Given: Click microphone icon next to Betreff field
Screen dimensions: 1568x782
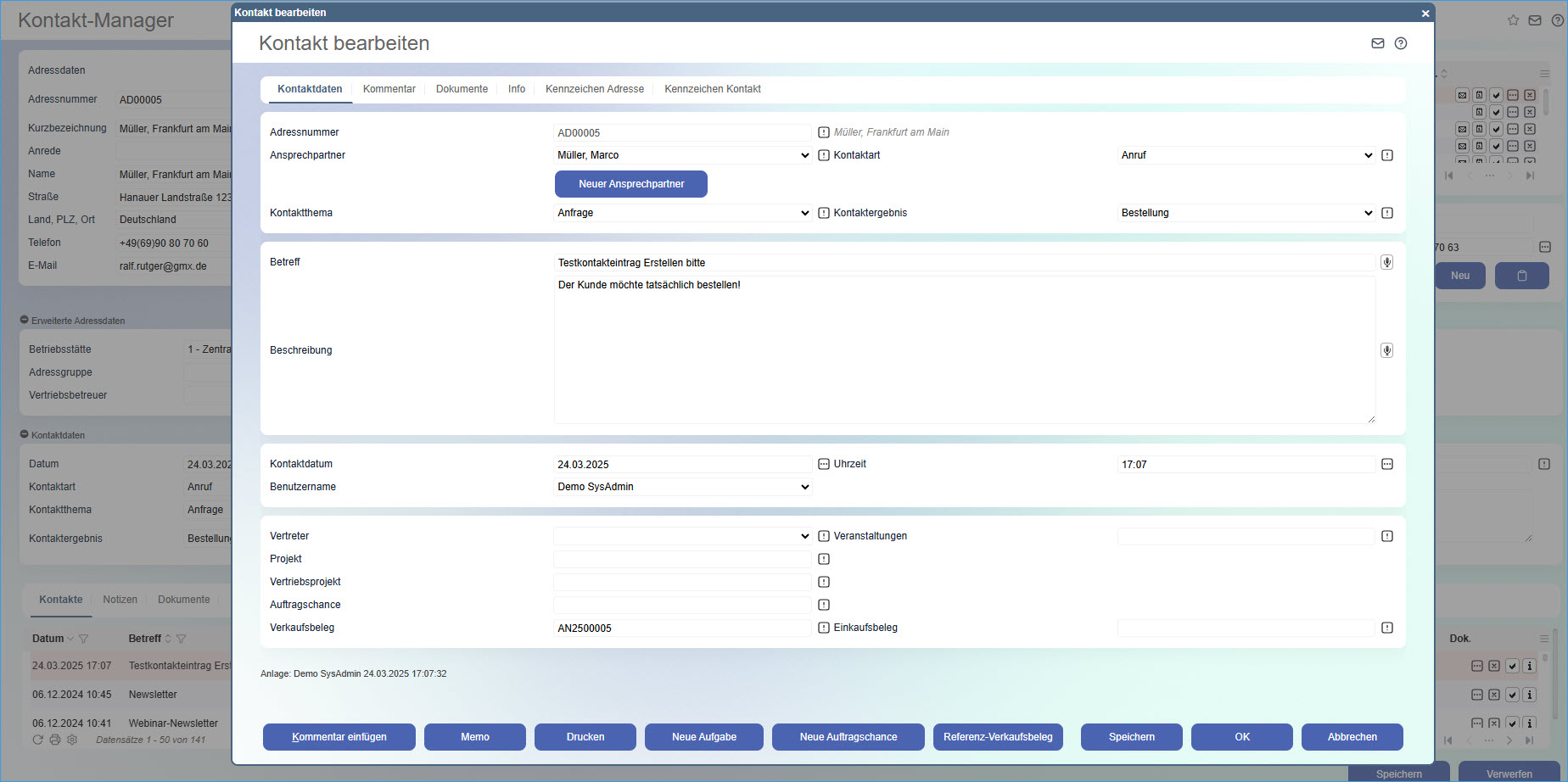Looking at the screenshot, I should pyautogui.click(x=1386, y=262).
